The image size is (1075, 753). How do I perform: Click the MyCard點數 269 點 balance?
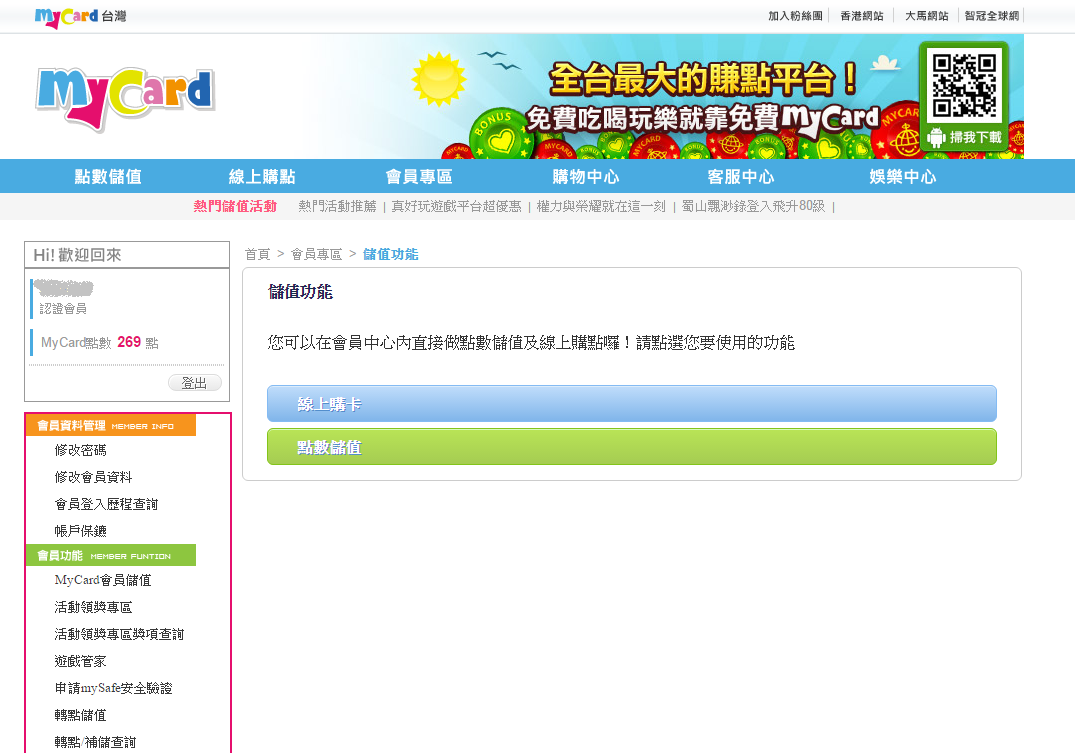100,342
